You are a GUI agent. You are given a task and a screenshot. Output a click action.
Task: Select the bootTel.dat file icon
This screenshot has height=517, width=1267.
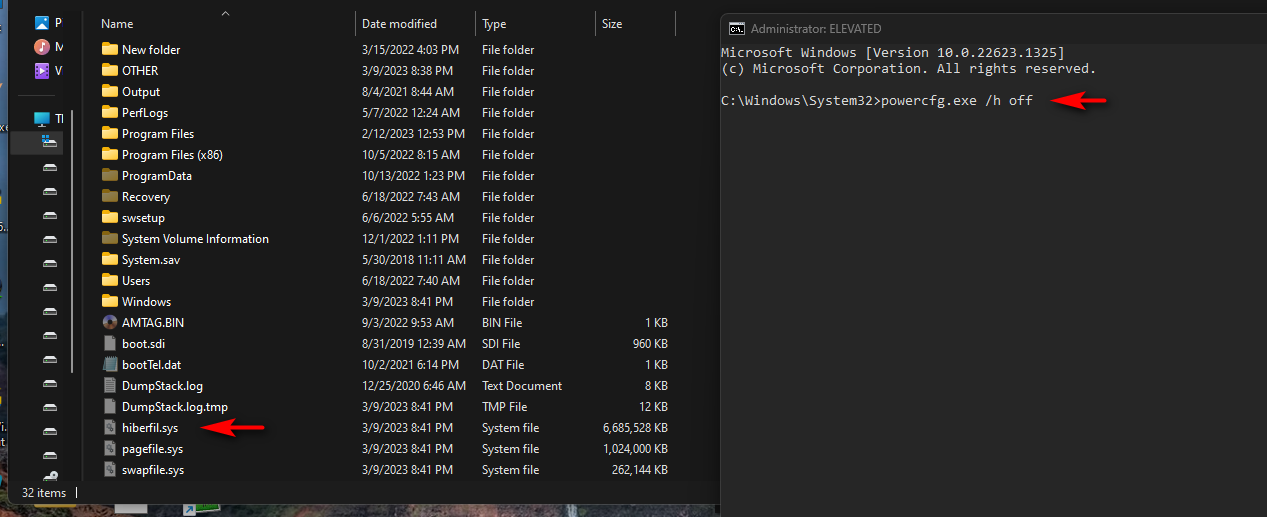[110, 364]
